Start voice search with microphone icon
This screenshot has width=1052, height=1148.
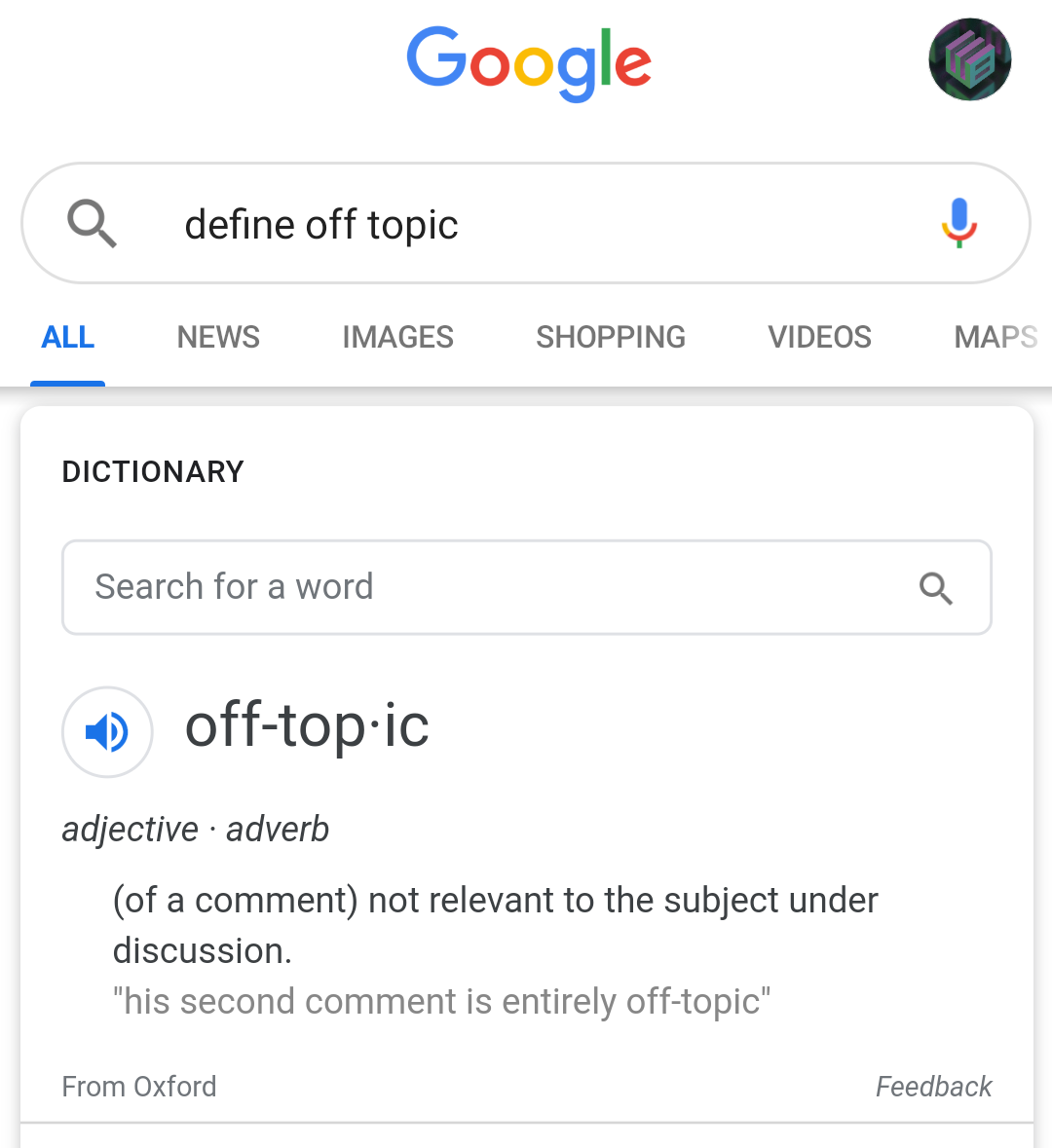tap(958, 223)
